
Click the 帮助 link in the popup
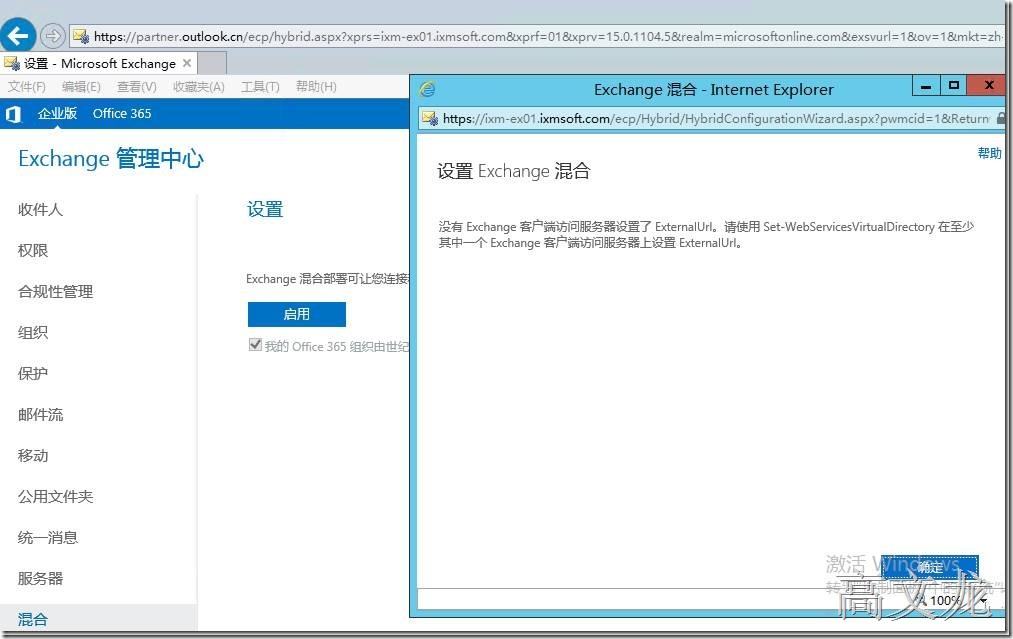click(989, 153)
